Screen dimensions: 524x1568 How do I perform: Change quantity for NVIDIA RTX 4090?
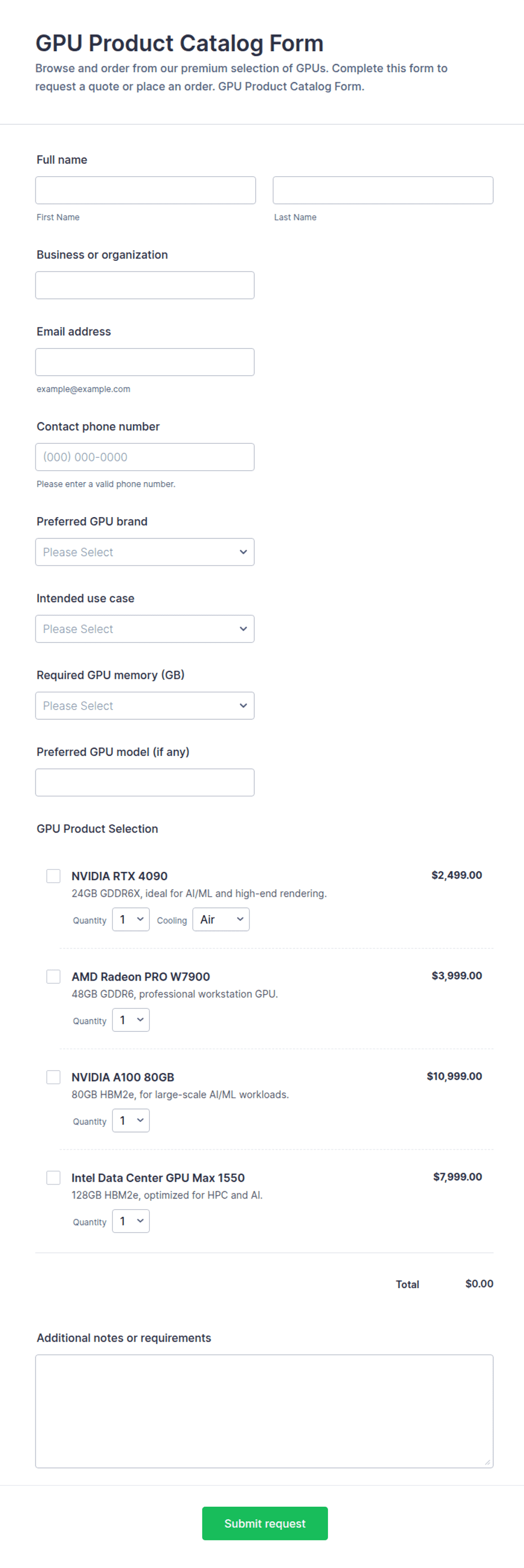pos(131,919)
